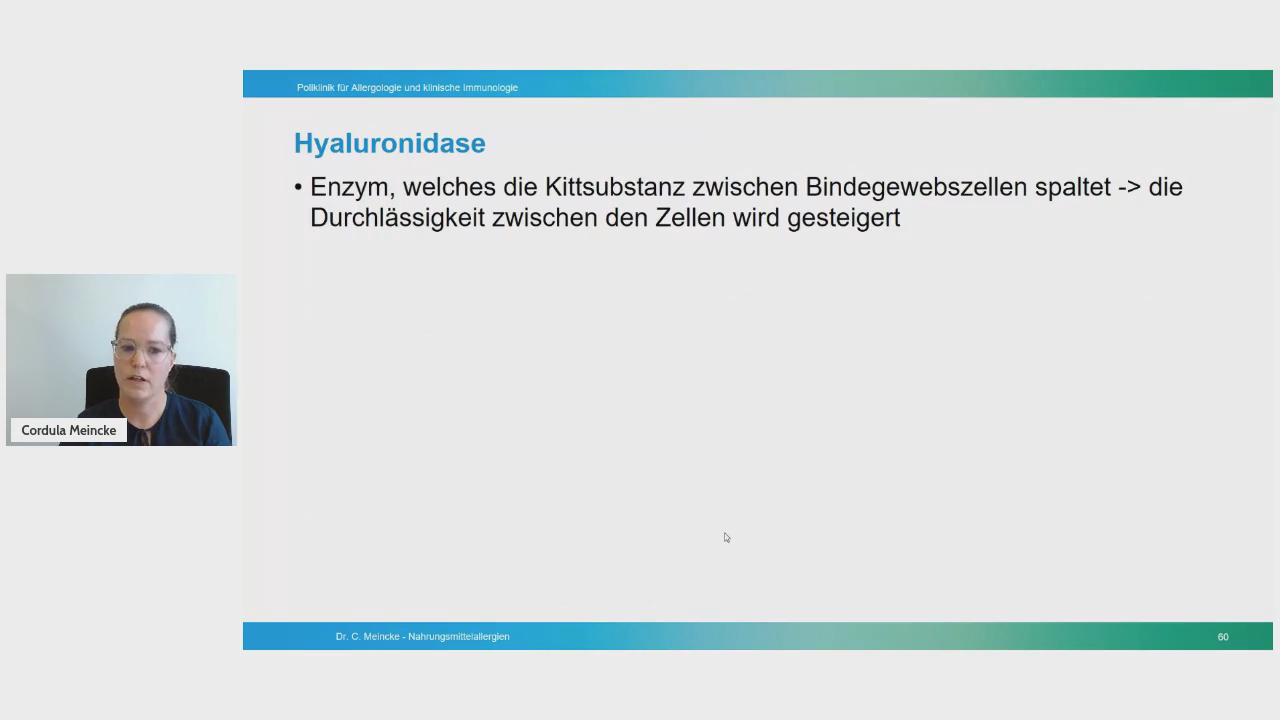Click the word Zellen in second line
Screen dimensions: 1280x720
689,218
